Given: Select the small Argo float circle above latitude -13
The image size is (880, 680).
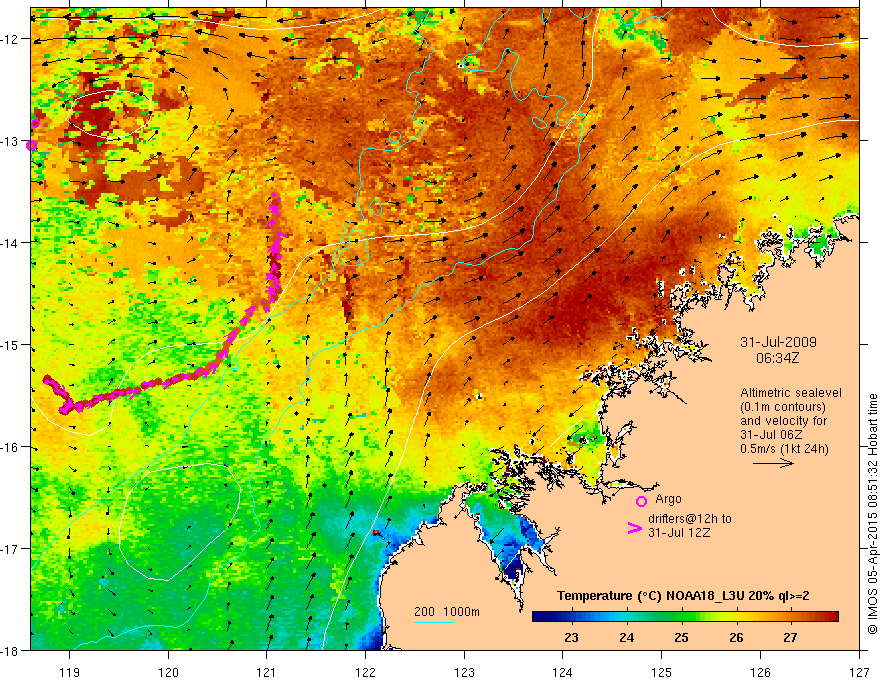Looking at the screenshot, I should point(35,123).
